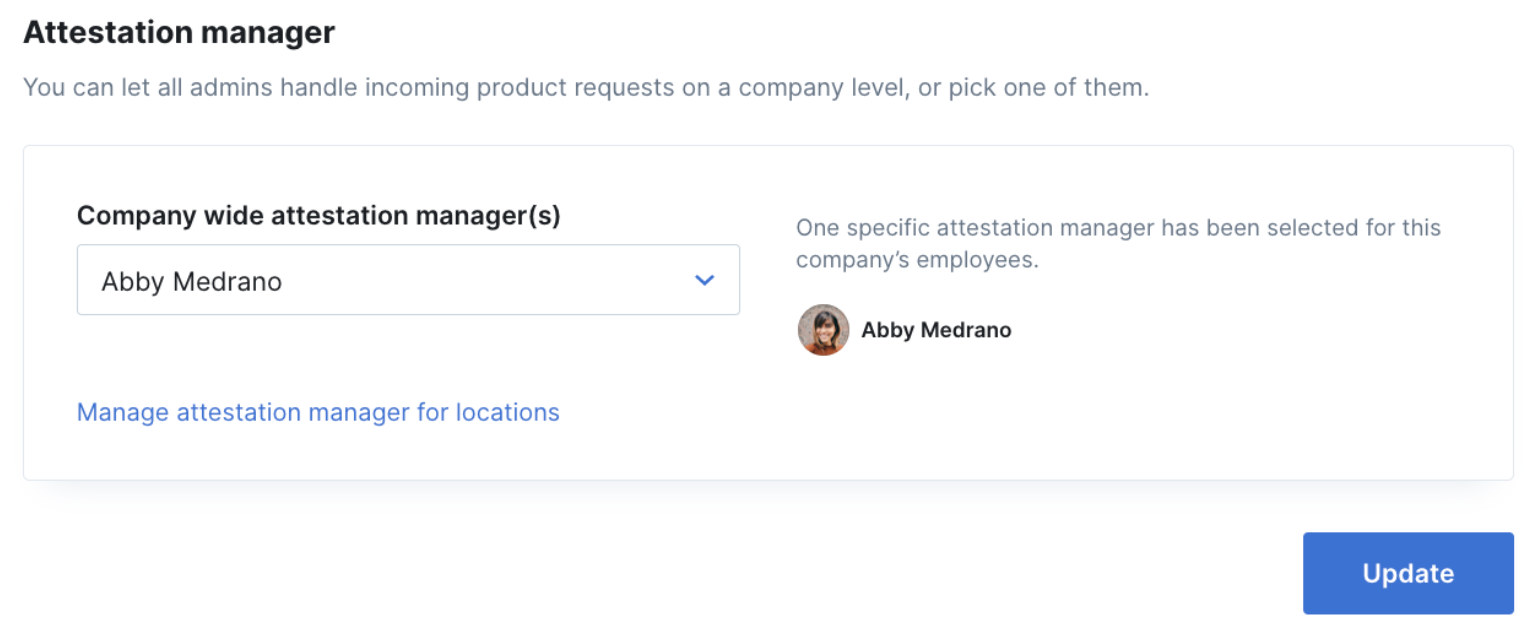Click the description about admins handling product requests
The image size is (1532, 630).
[586, 87]
